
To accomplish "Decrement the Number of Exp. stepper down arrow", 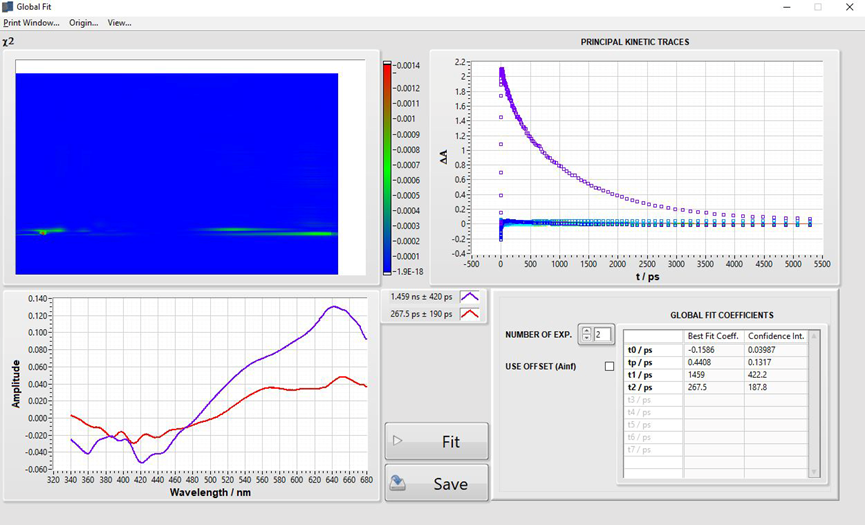I will point(586,337).
